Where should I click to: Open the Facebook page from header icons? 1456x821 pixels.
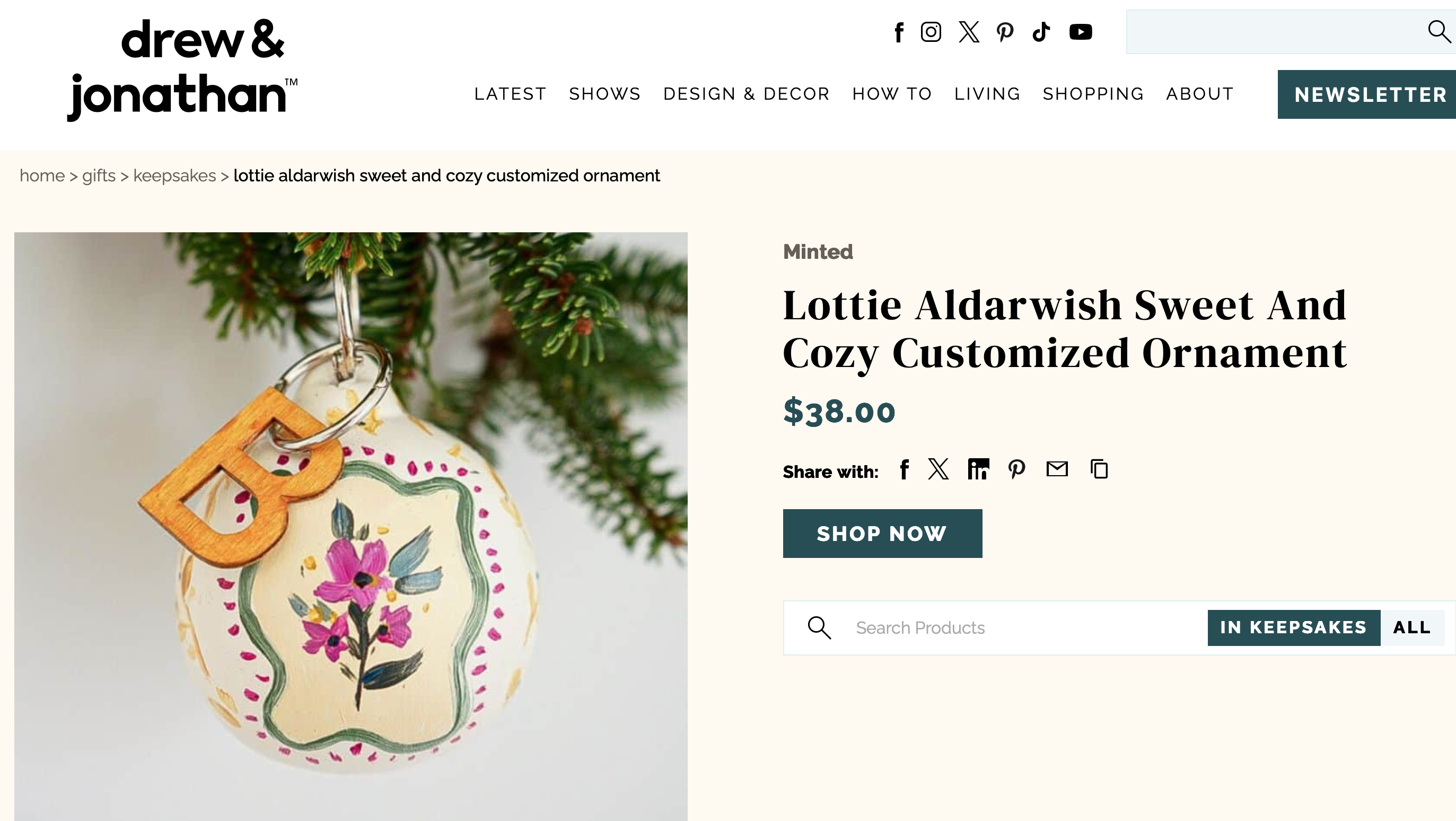pyautogui.click(x=899, y=32)
